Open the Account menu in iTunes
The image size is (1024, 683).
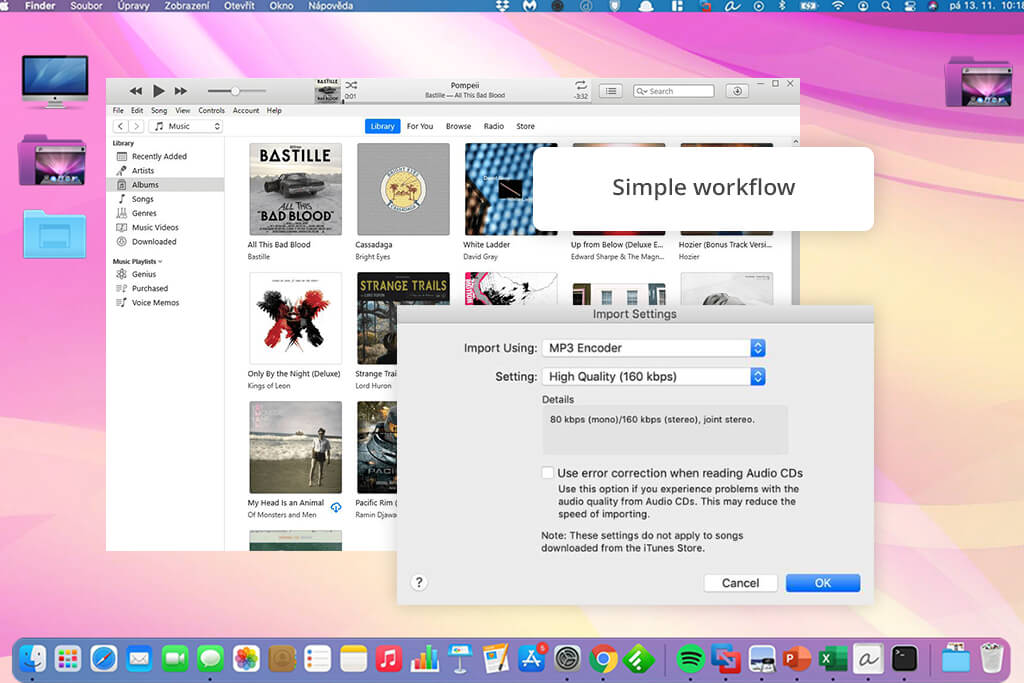(x=246, y=110)
